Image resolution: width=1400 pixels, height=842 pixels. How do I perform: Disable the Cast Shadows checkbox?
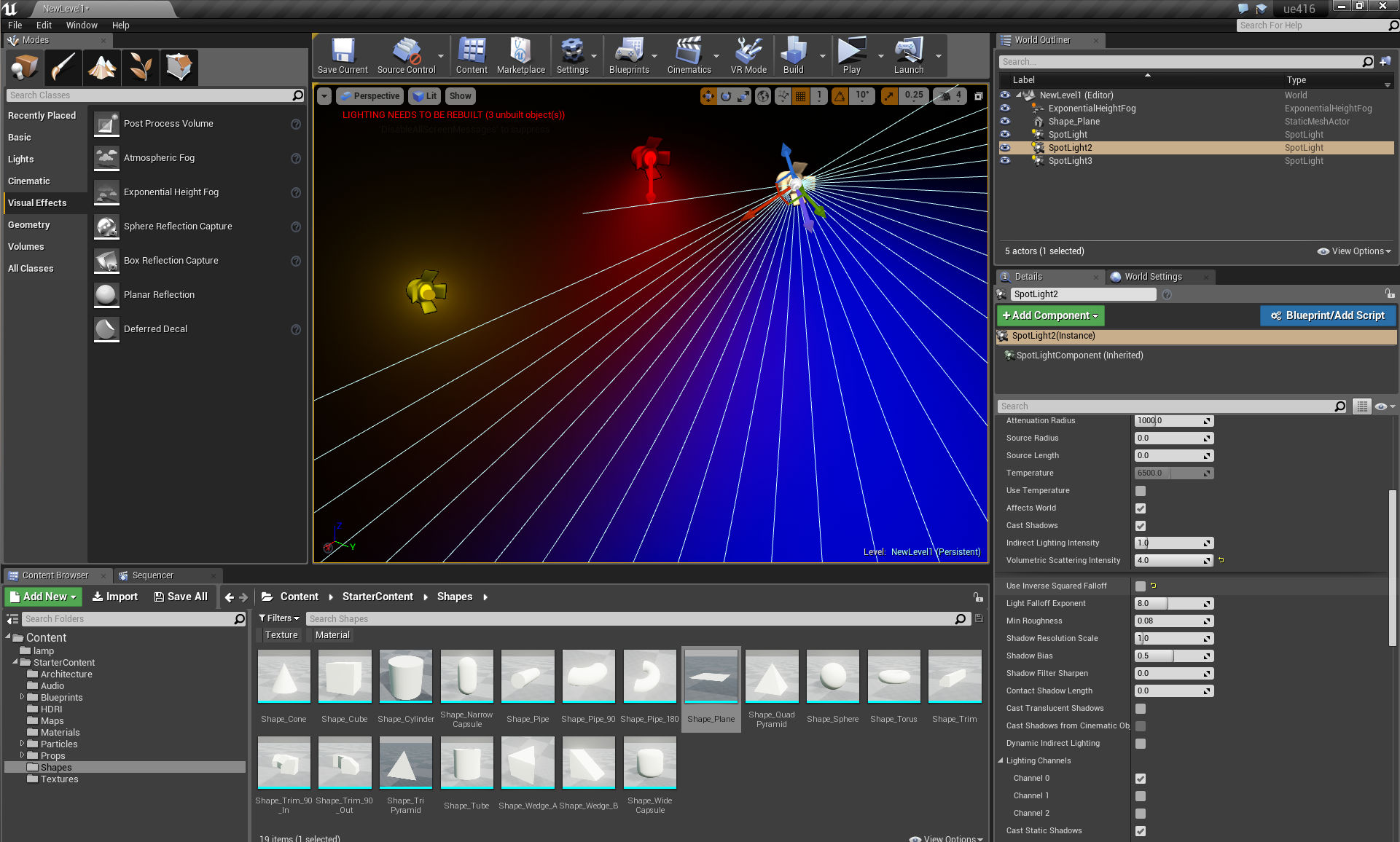[1141, 526]
